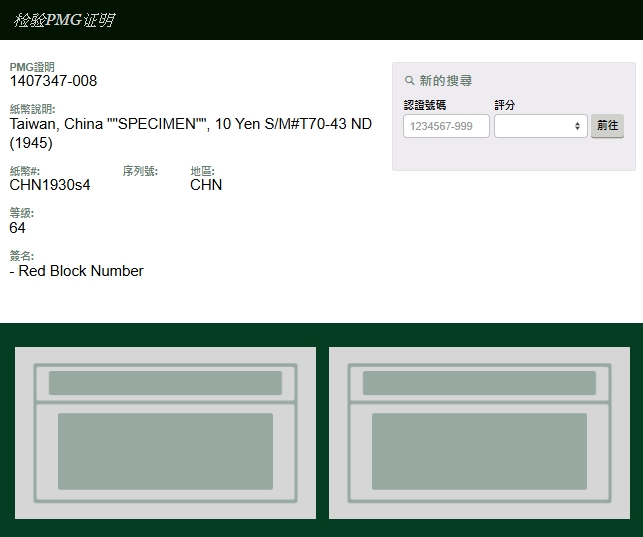Click the 紙幣# label
643x537 pixels.
coord(25,171)
